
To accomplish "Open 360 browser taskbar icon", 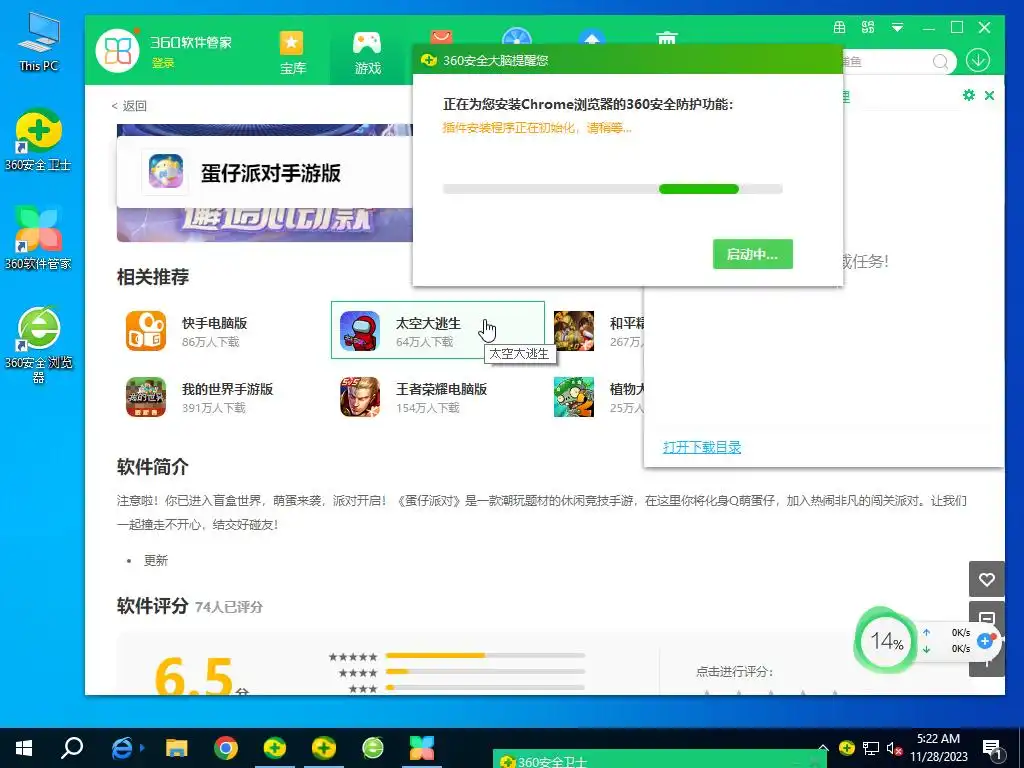I will click(x=373, y=748).
